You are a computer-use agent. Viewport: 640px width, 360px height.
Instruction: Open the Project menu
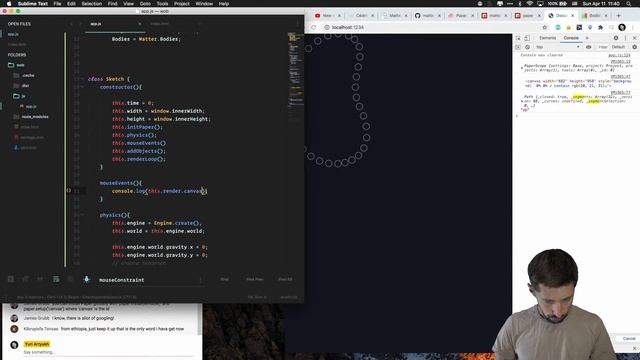click(182, 4)
